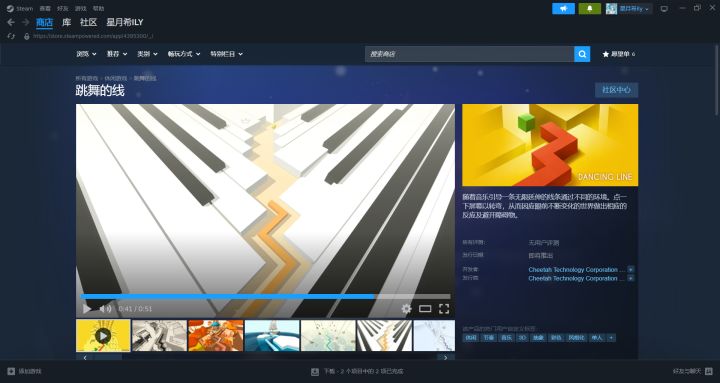Image resolution: width=720 pixels, height=383 pixels.
Task: Expand developer list plus button
Action: click(631, 270)
